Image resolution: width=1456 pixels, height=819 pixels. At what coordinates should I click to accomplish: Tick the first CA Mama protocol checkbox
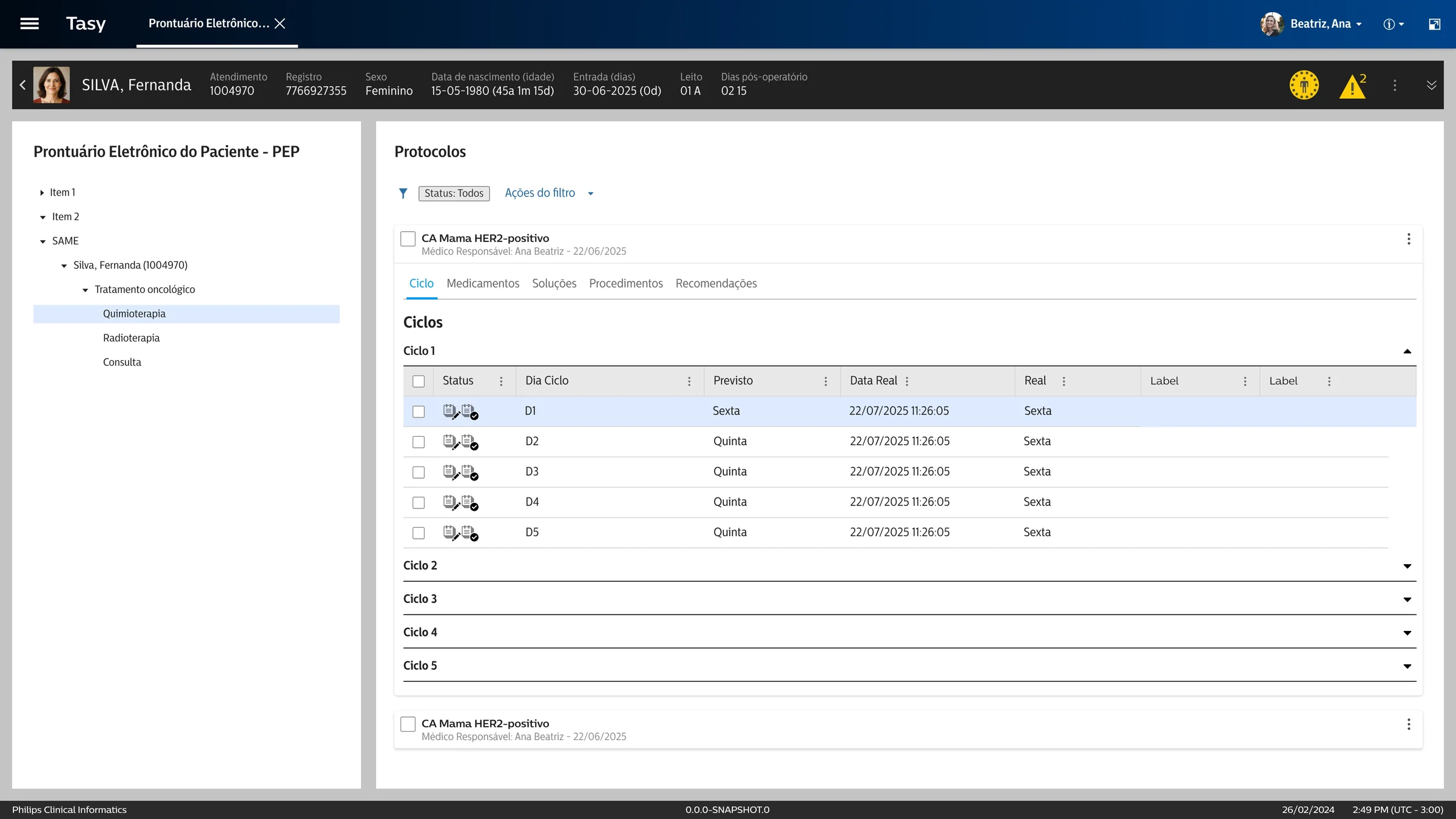tap(408, 239)
